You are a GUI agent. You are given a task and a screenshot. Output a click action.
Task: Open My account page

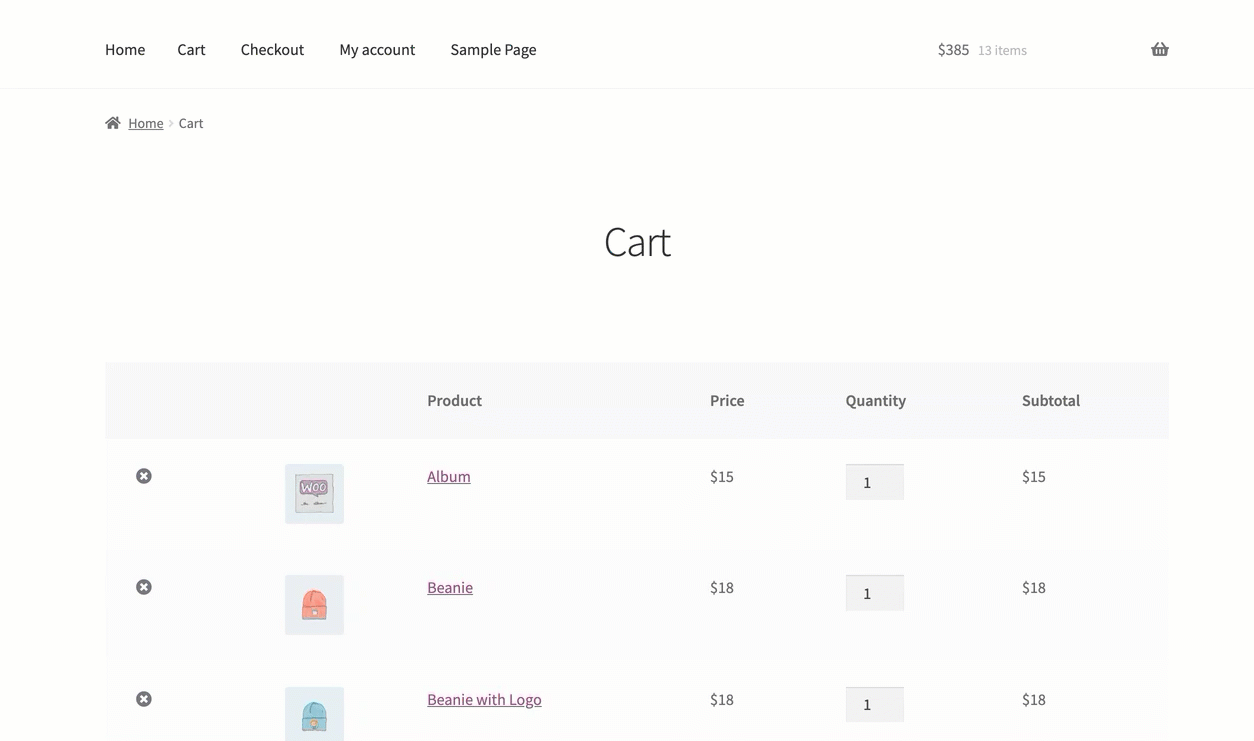tap(377, 50)
